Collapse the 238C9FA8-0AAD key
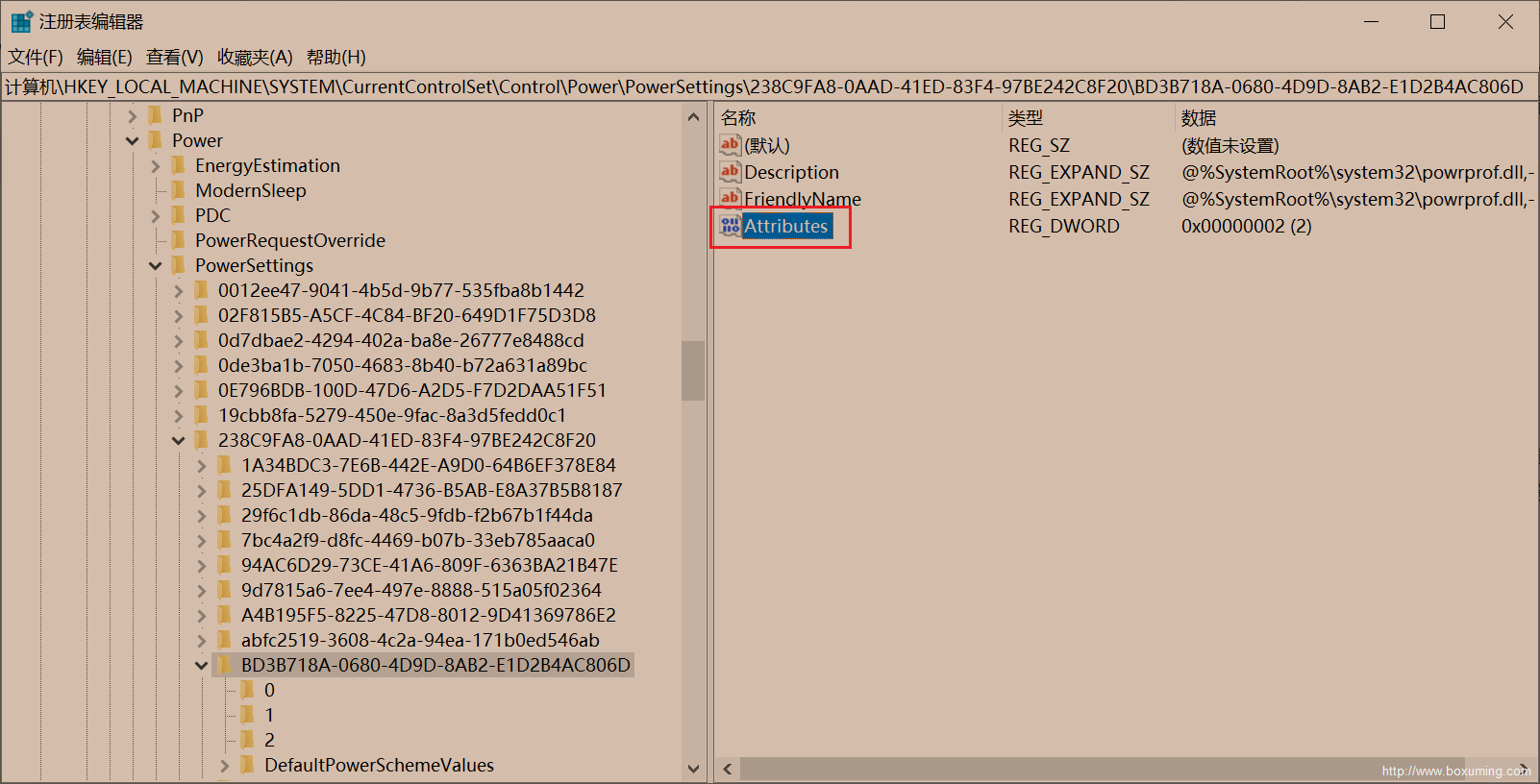Viewport: 1540px width, 784px height. [179, 441]
